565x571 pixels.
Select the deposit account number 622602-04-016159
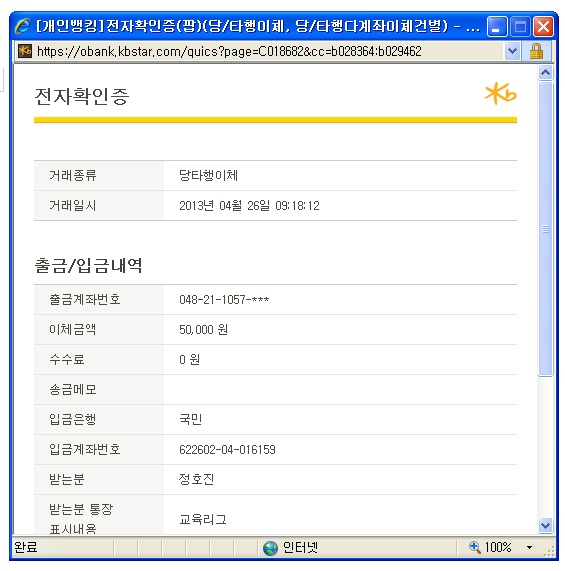coord(227,450)
